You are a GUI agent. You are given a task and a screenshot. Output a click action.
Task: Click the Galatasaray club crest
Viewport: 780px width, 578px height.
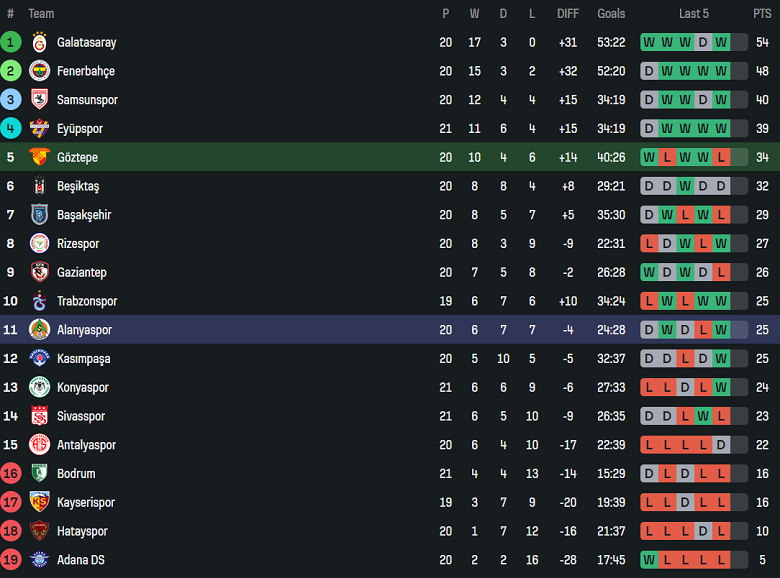coord(39,42)
